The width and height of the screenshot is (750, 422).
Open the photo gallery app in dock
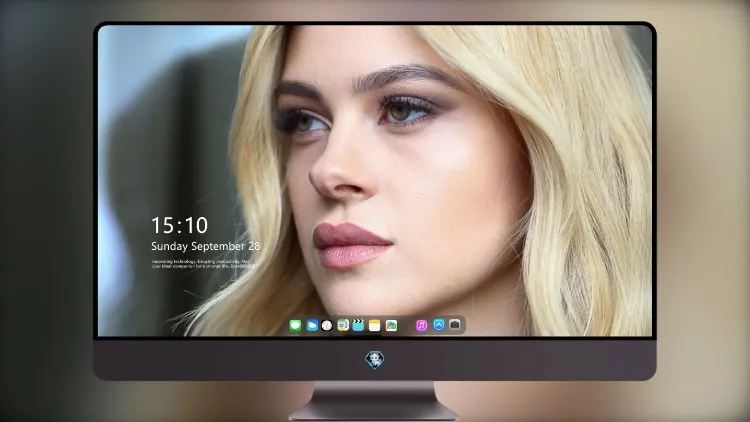pyautogui.click(x=391, y=325)
